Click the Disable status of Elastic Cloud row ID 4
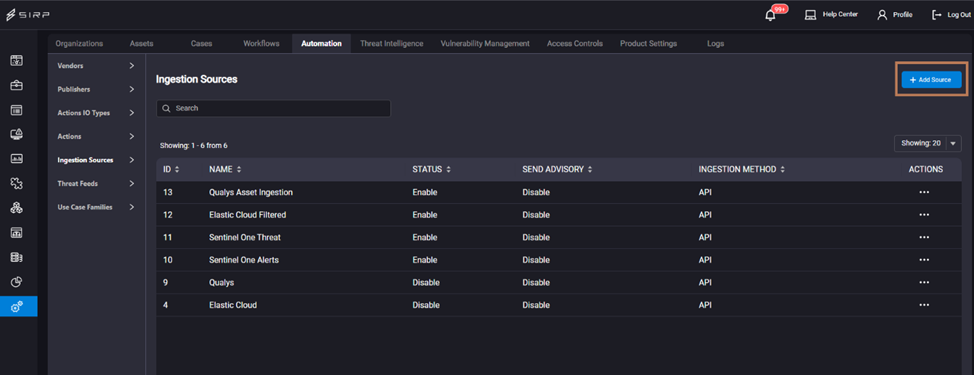Image resolution: width=974 pixels, height=375 pixels. [426, 305]
